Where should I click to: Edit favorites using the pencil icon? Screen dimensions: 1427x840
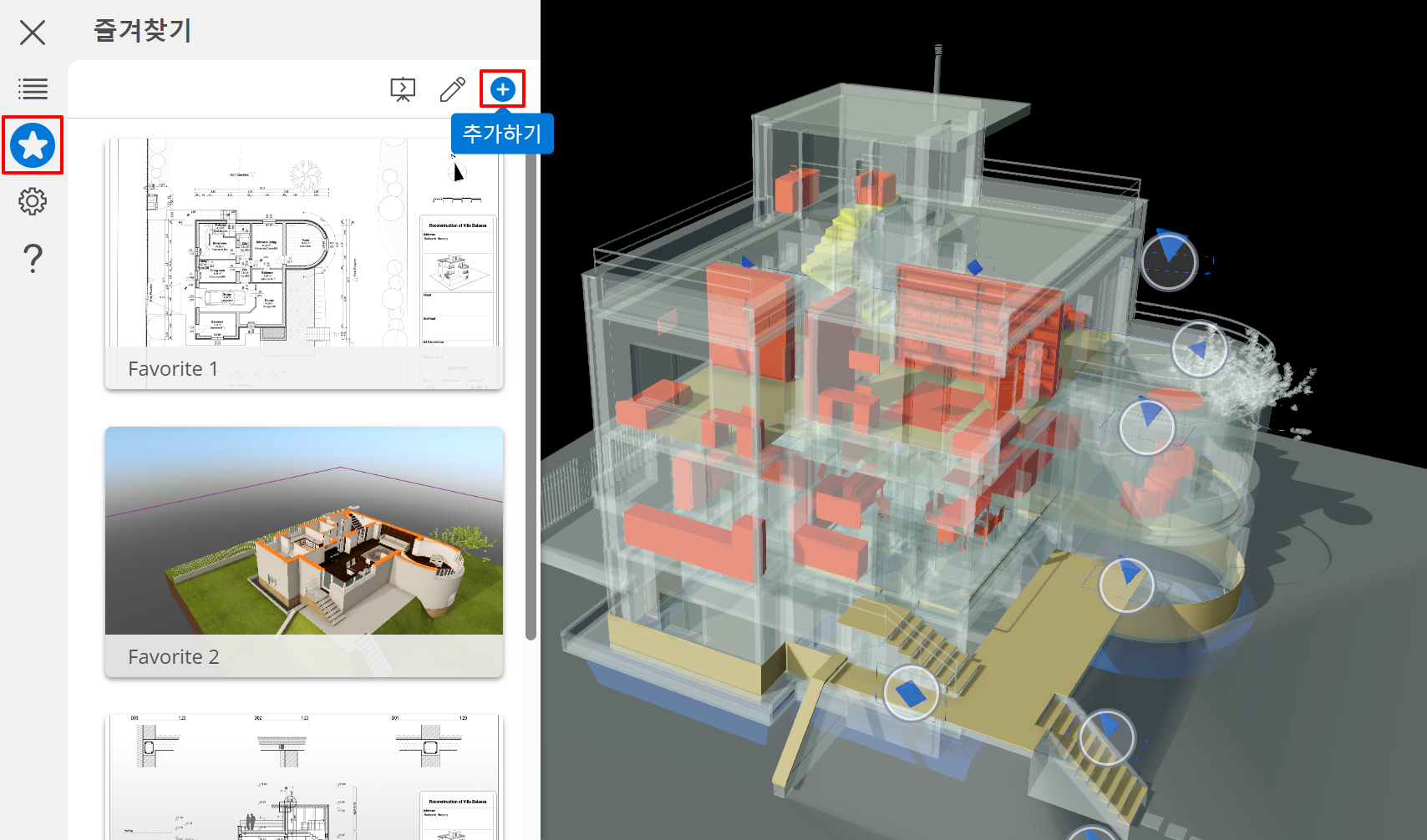coord(453,89)
